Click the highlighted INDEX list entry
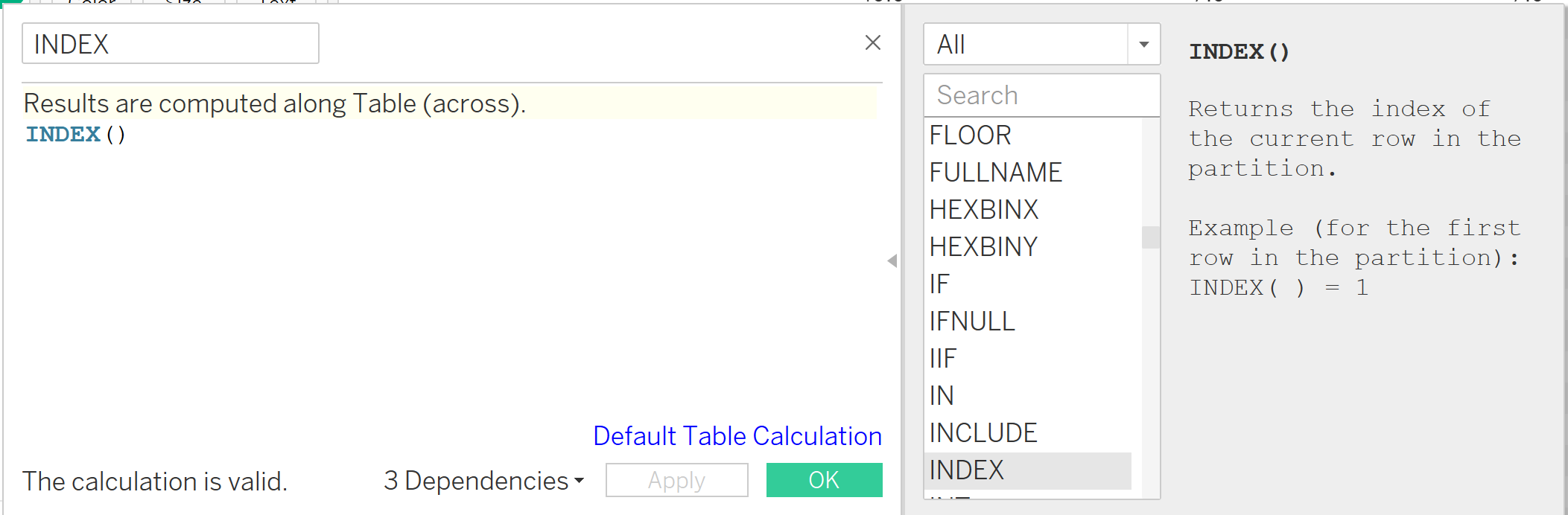1568x515 pixels. click(x=967, y=470)
